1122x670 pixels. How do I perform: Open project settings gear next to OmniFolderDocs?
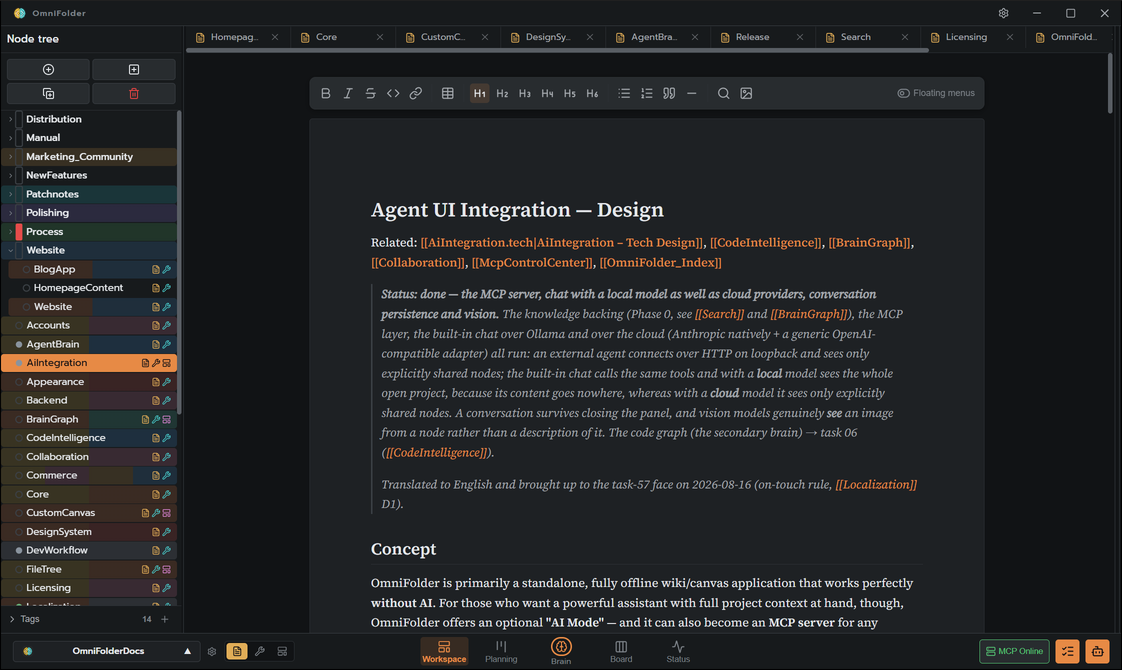(212, 651)
